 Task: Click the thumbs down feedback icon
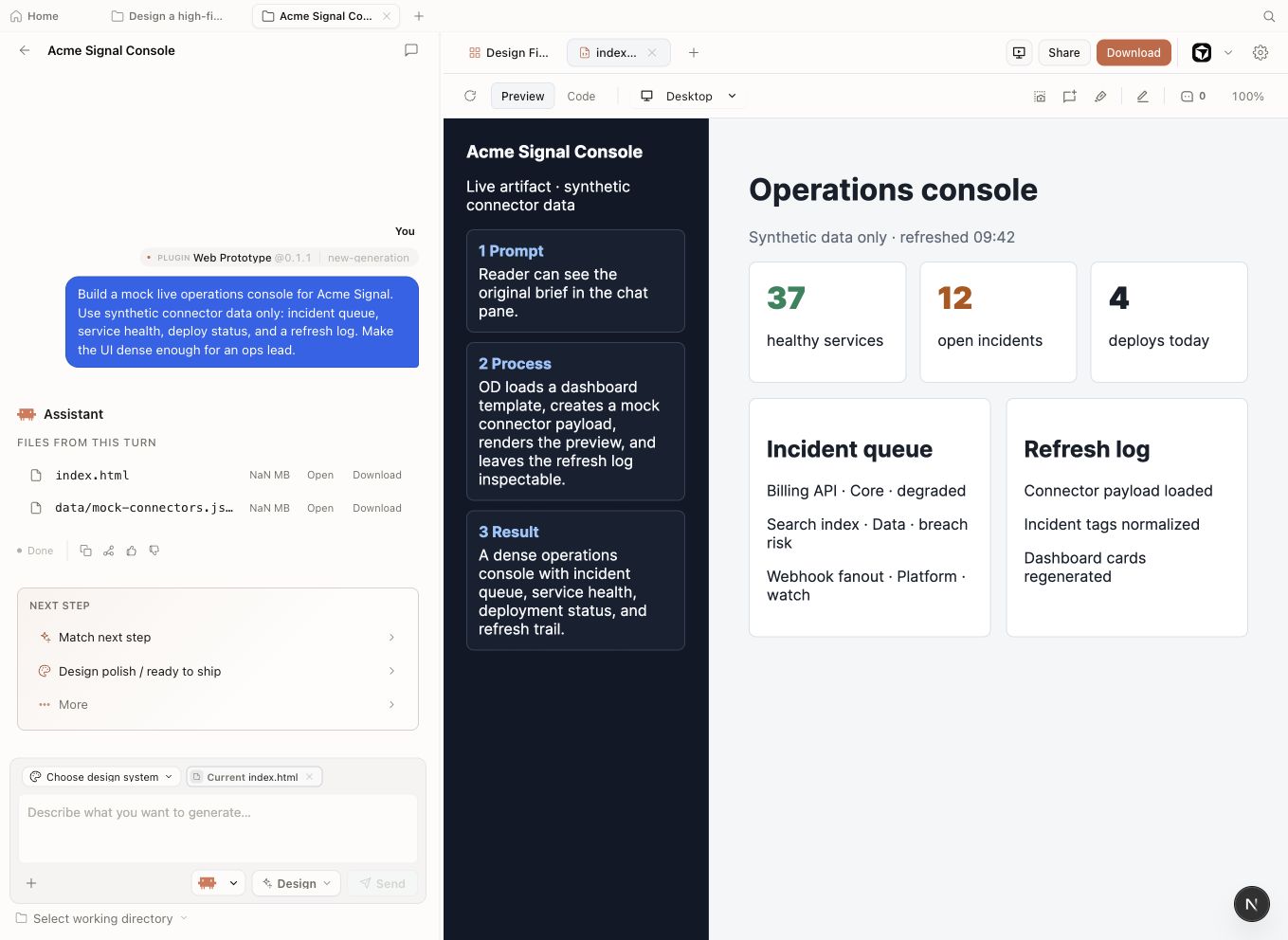(154, 551)
